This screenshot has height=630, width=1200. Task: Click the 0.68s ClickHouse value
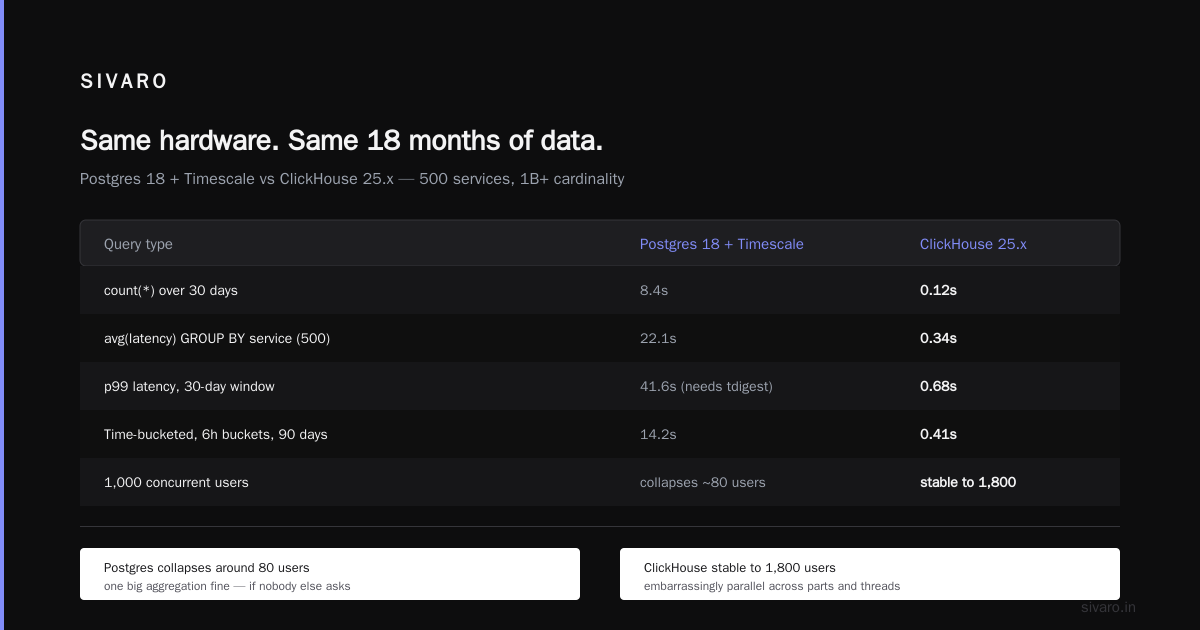click(938, 386)
